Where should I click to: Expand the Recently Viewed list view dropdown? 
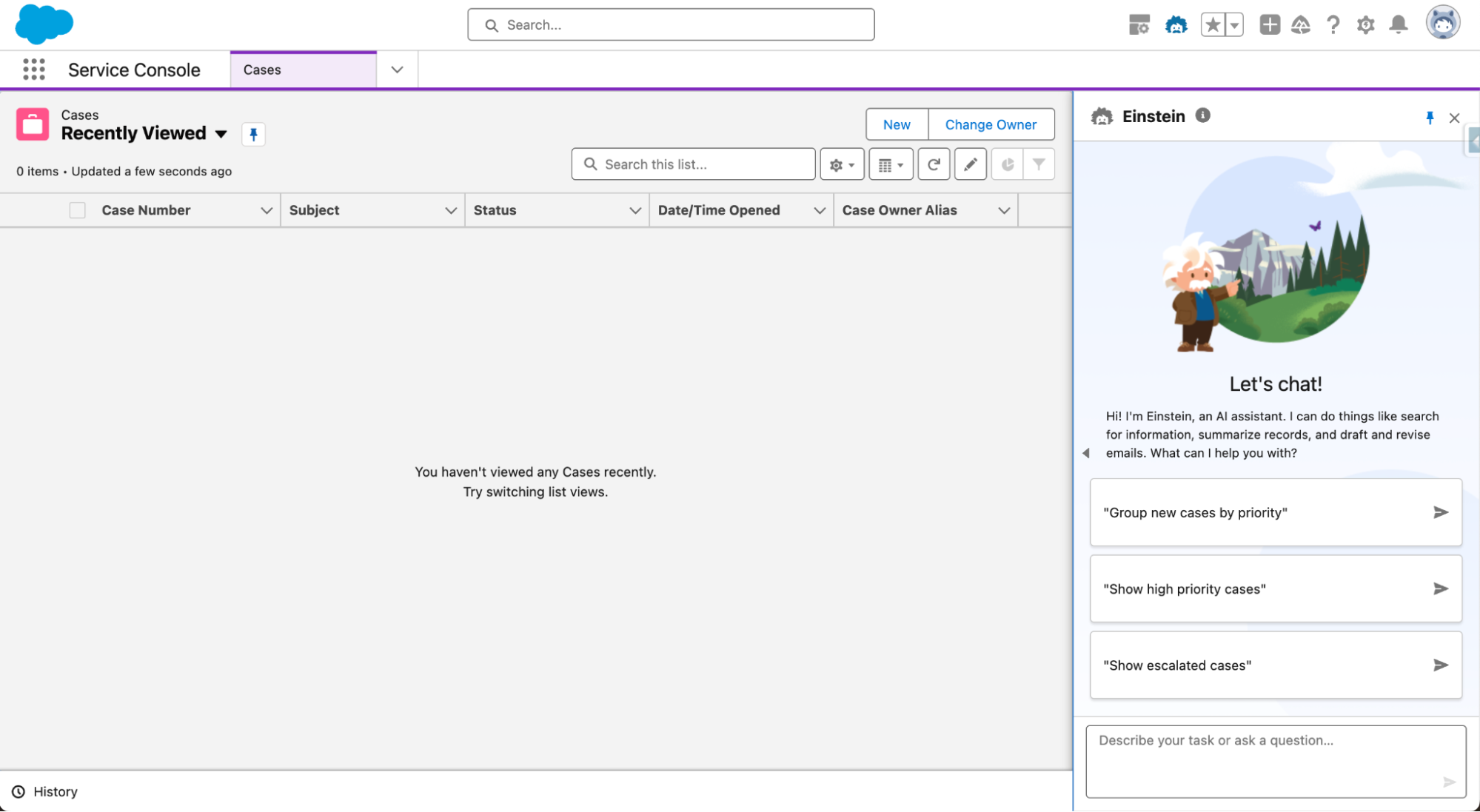(221, 134)
